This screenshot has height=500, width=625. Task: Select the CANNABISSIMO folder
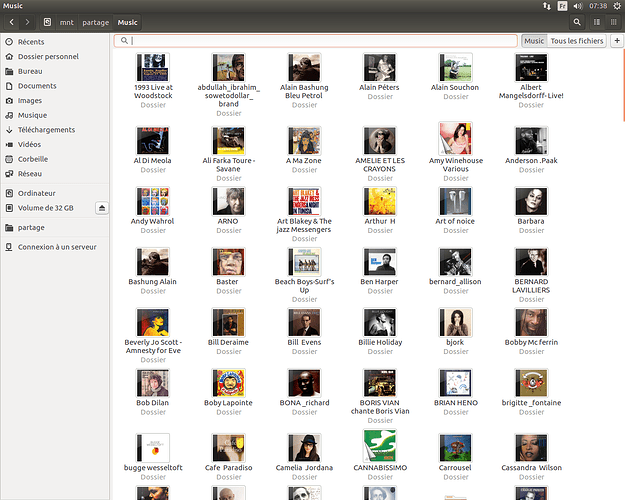point(380,455)
